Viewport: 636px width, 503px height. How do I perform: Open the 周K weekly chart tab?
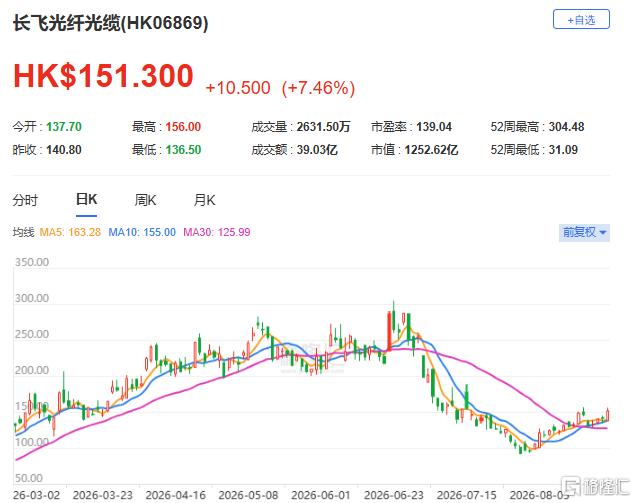tap(145, 200)
